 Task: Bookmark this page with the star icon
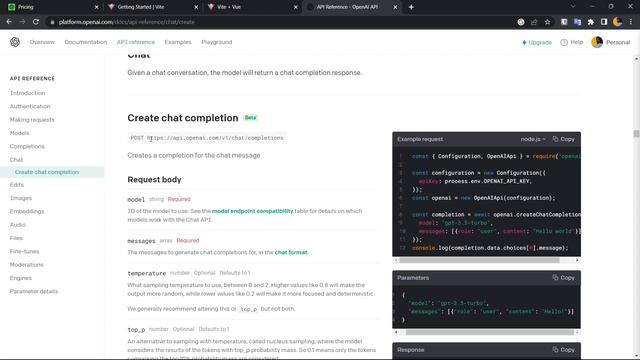pyautogui.click(x=547, y=22)
